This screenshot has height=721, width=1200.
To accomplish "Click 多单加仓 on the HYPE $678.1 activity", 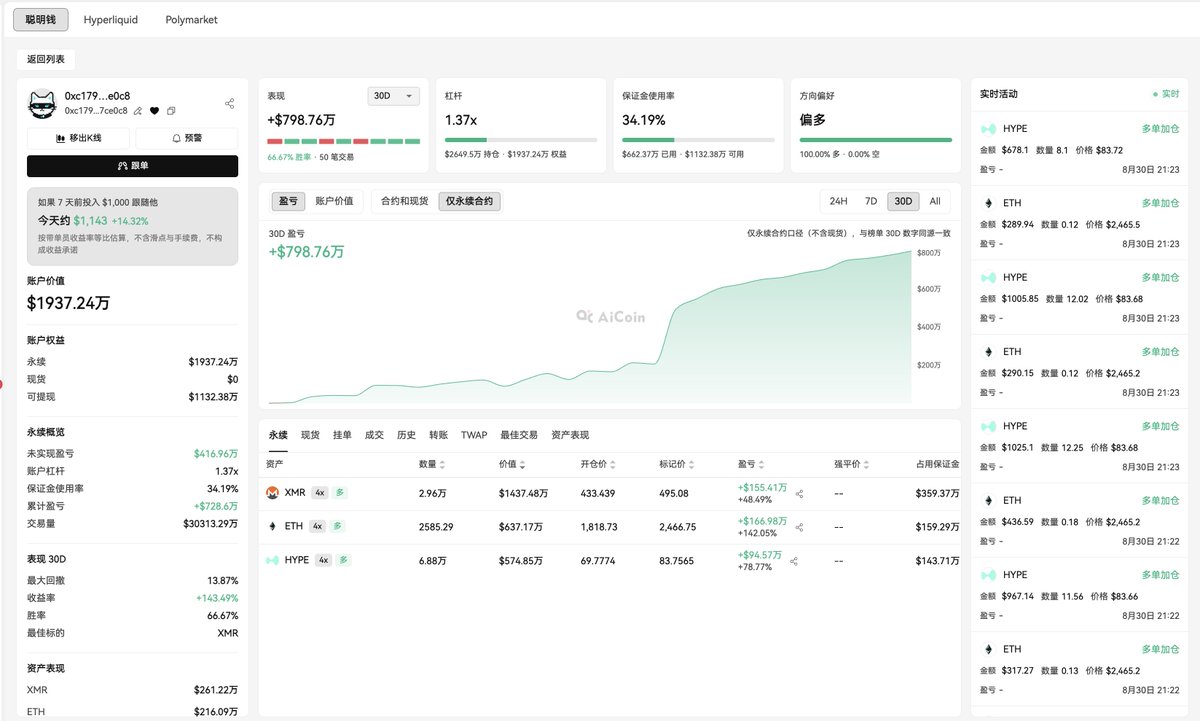I will click(x=1161, y=129).
